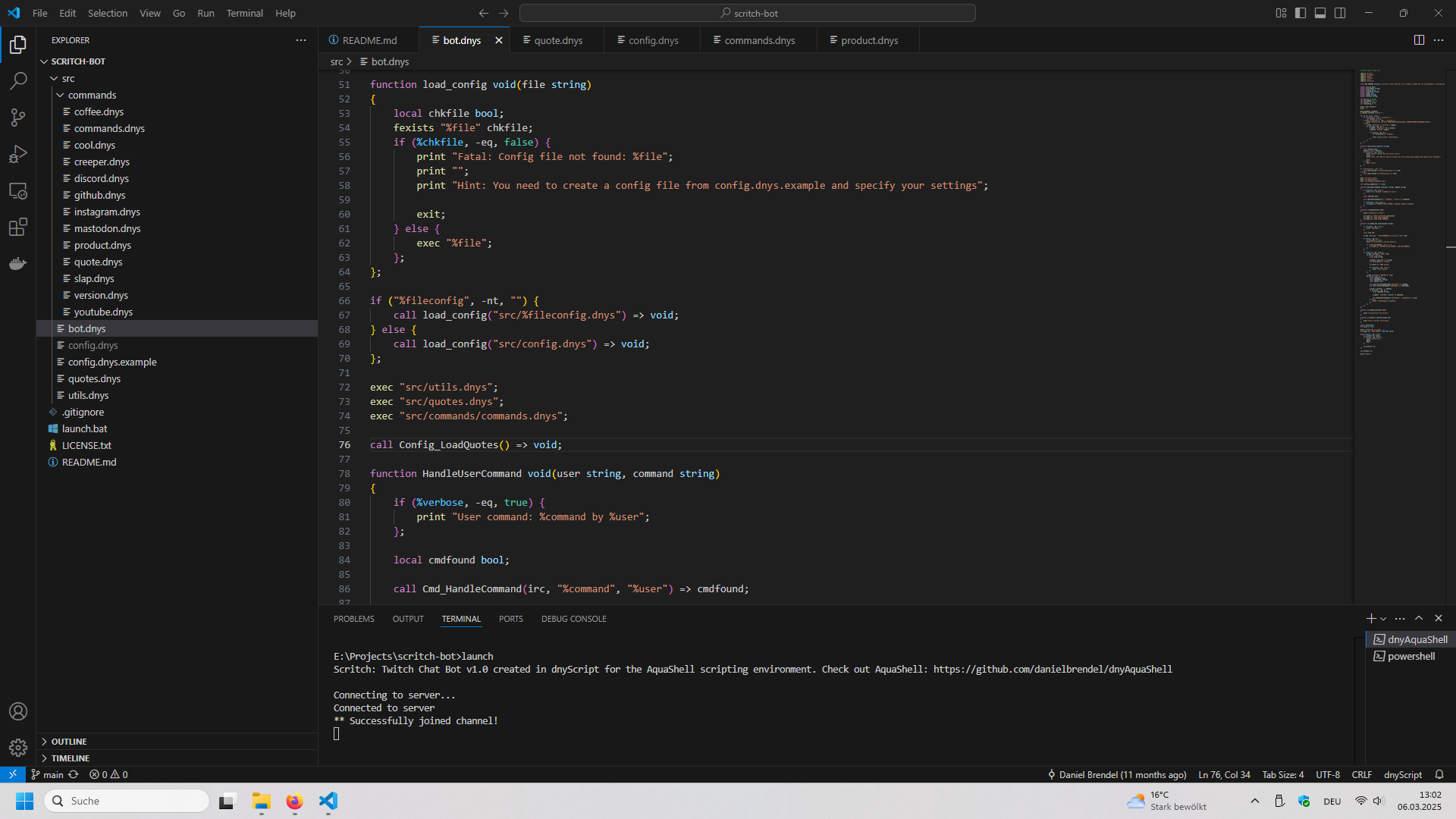Collapse the SCRITCH-BOT root folder
Image resolution: width=1456 pixels, height=819 pixels.
point(177,61)
